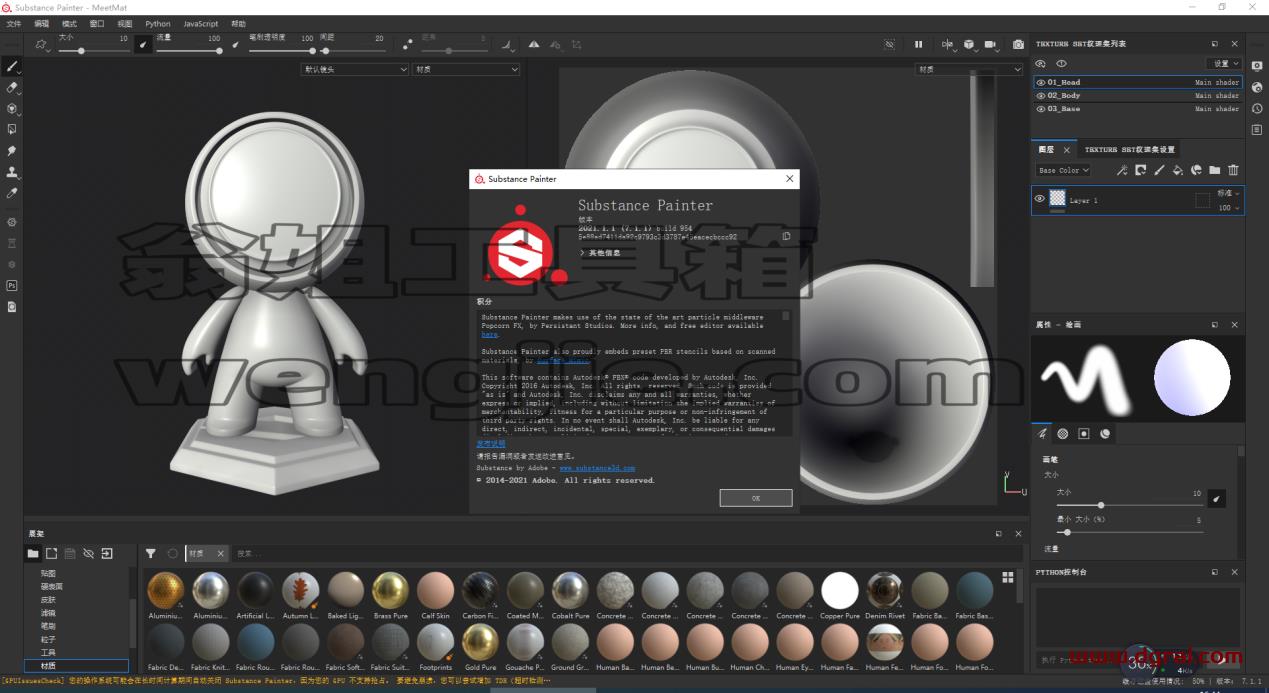Screen dimensions: 1269x693
Task: Open the log icon in right dock
Action: coord(1257,129)
